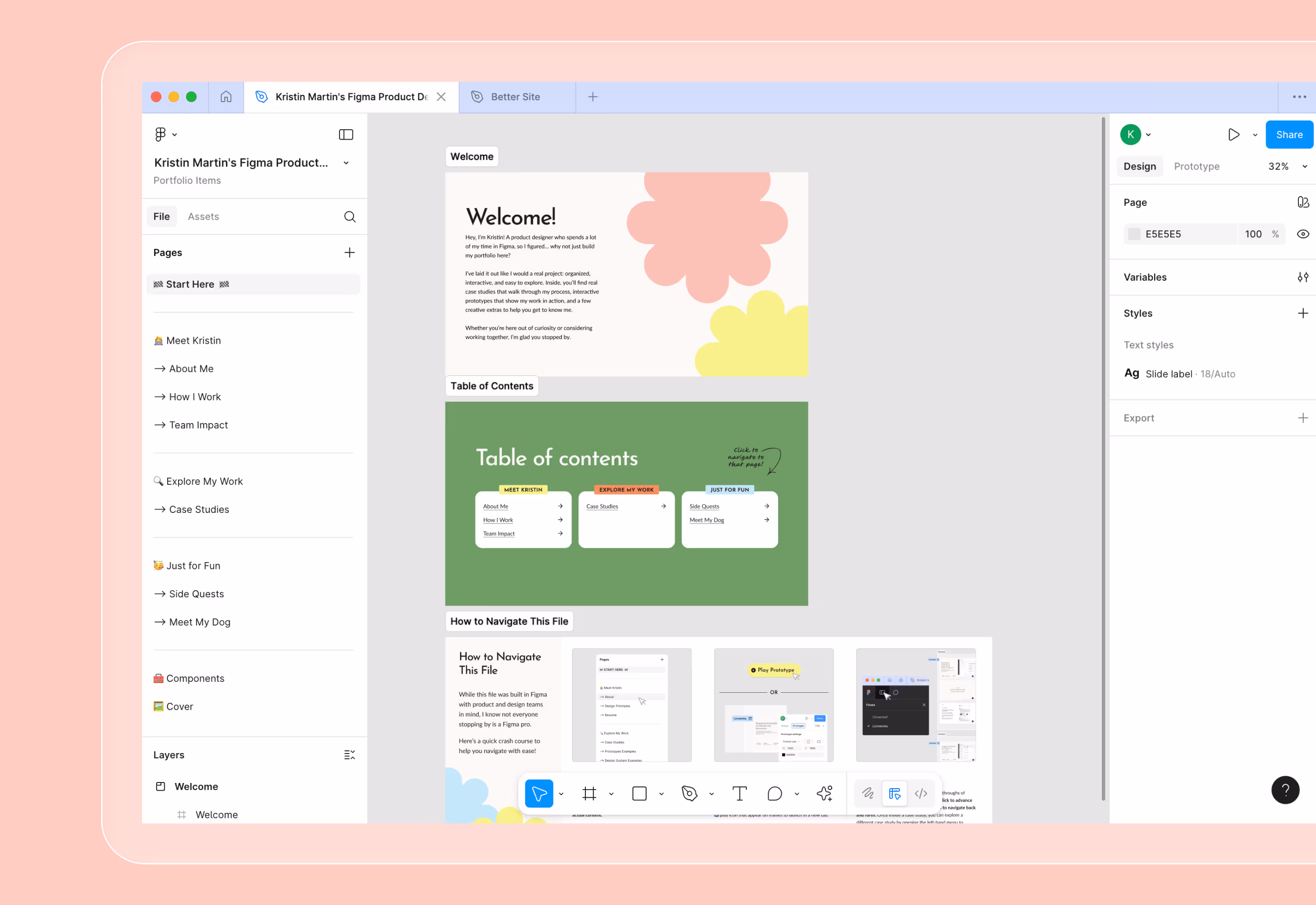Open the avatar dropdown chevron
Image resolution: width=1316 pixels, height=905 pixels.
(x=1148, y=135)
